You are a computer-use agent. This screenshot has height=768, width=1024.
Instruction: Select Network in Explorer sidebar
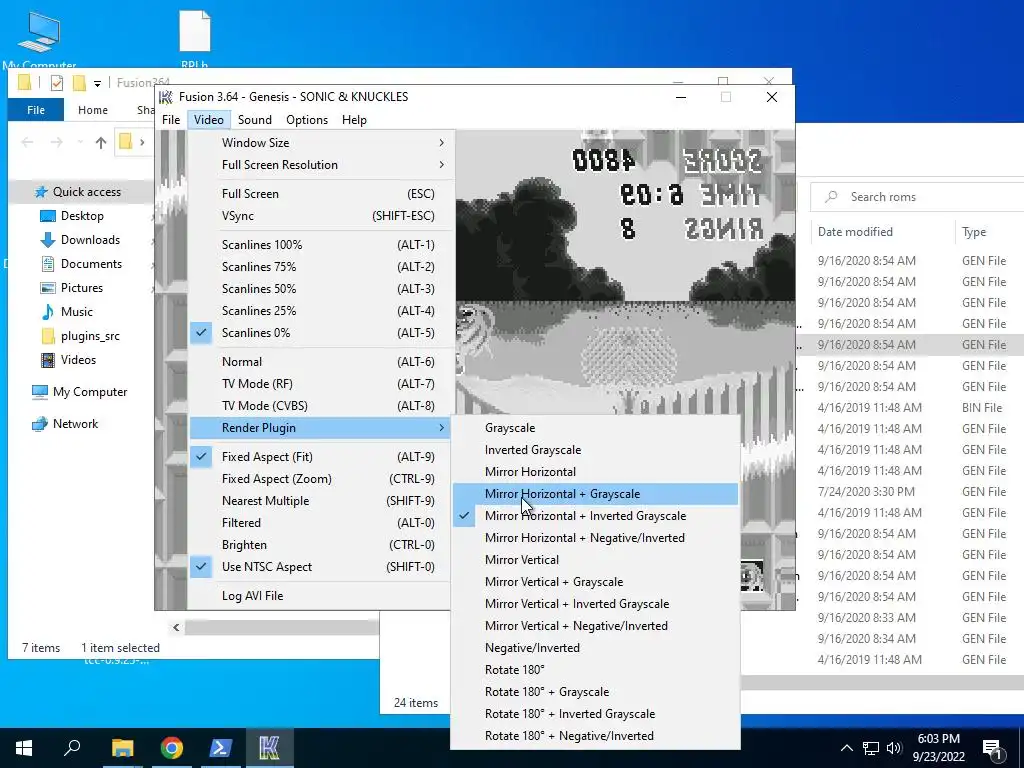[x=75, y=424]
